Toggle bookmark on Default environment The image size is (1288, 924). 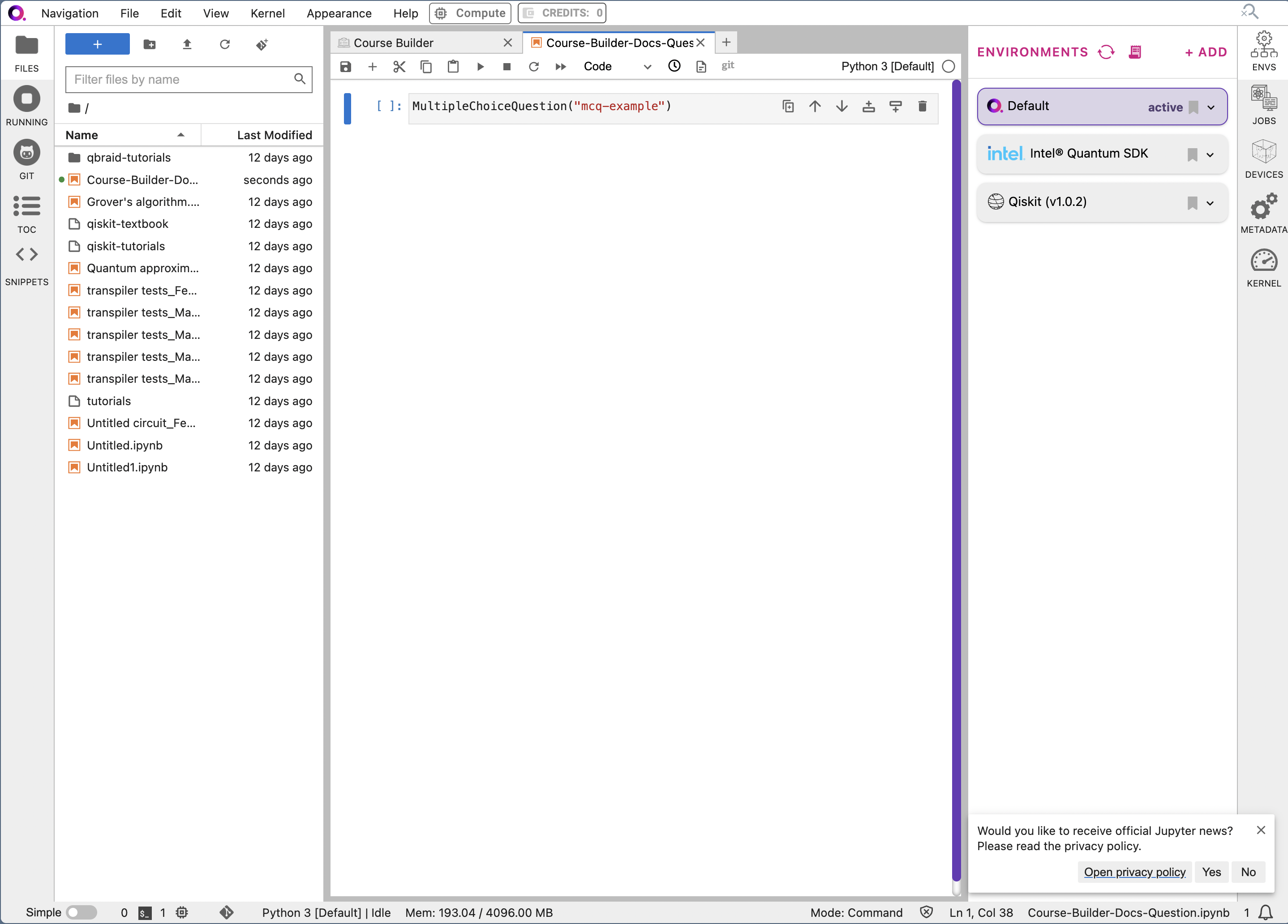click(1194, 107)
